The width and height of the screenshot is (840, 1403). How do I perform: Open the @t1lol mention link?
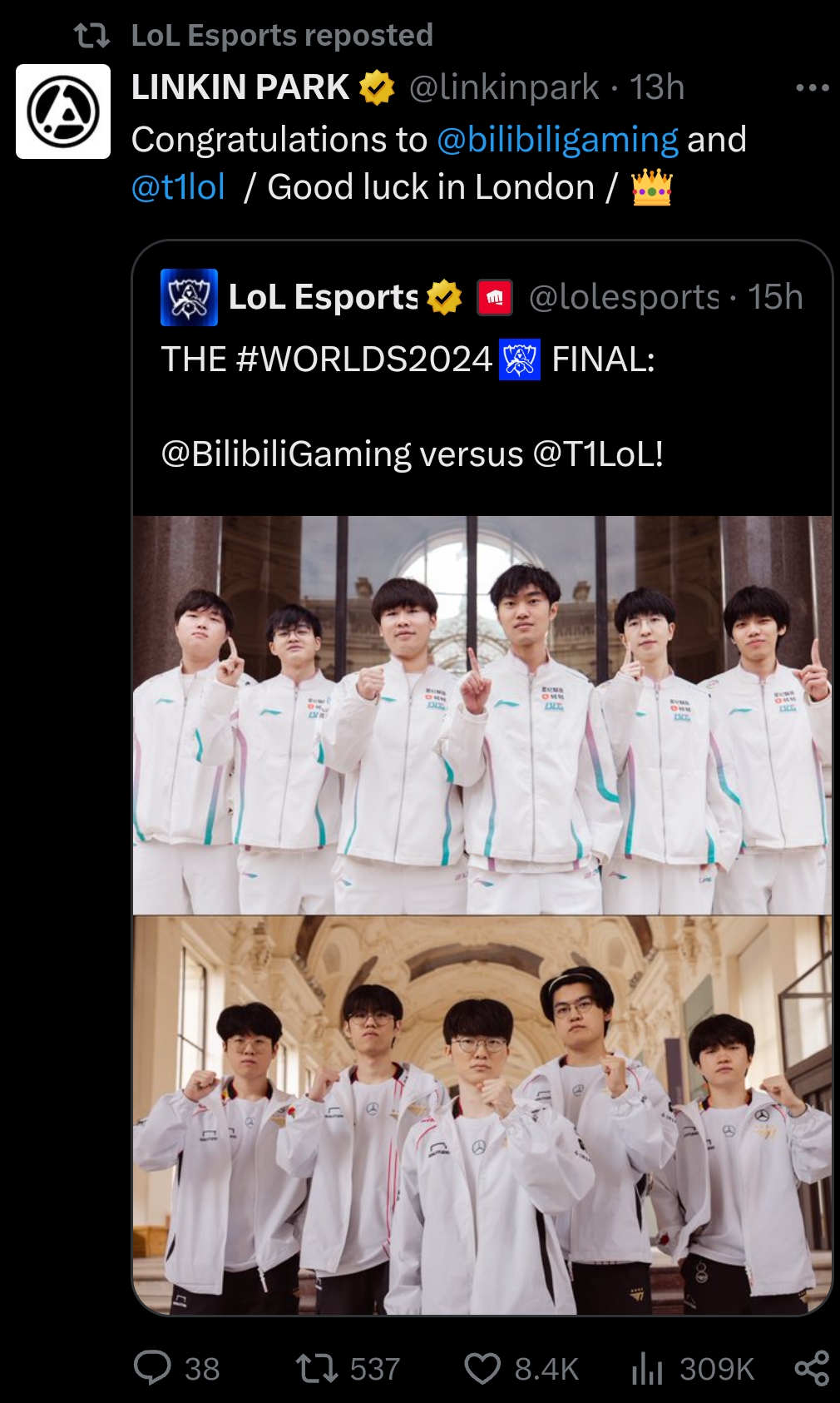coord(178,187)
